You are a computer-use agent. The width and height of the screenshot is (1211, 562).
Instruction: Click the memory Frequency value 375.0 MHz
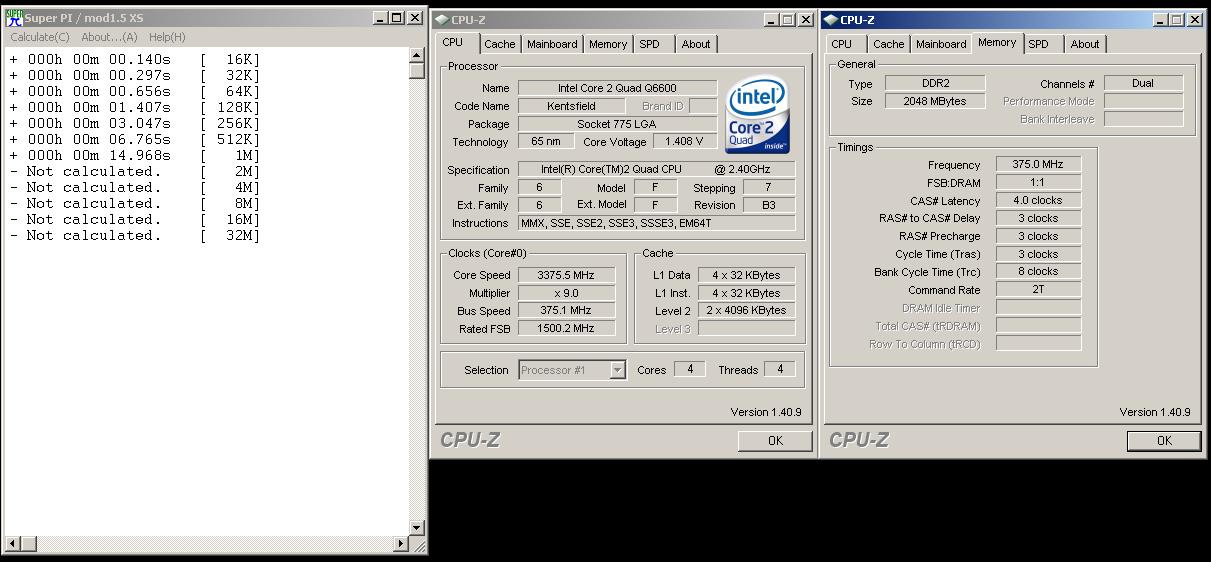(1038, 164)
